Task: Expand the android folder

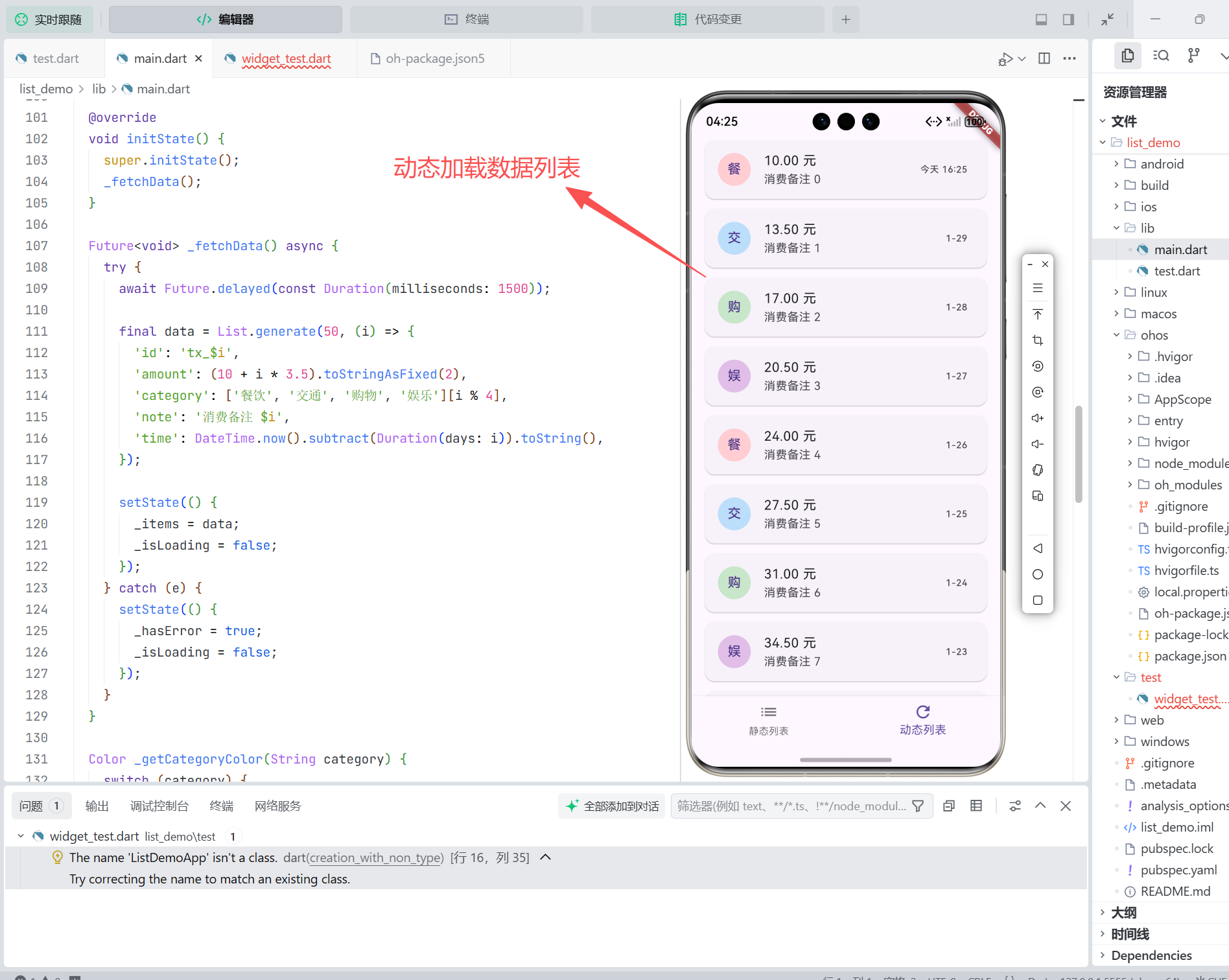Action: (1116, 164)
